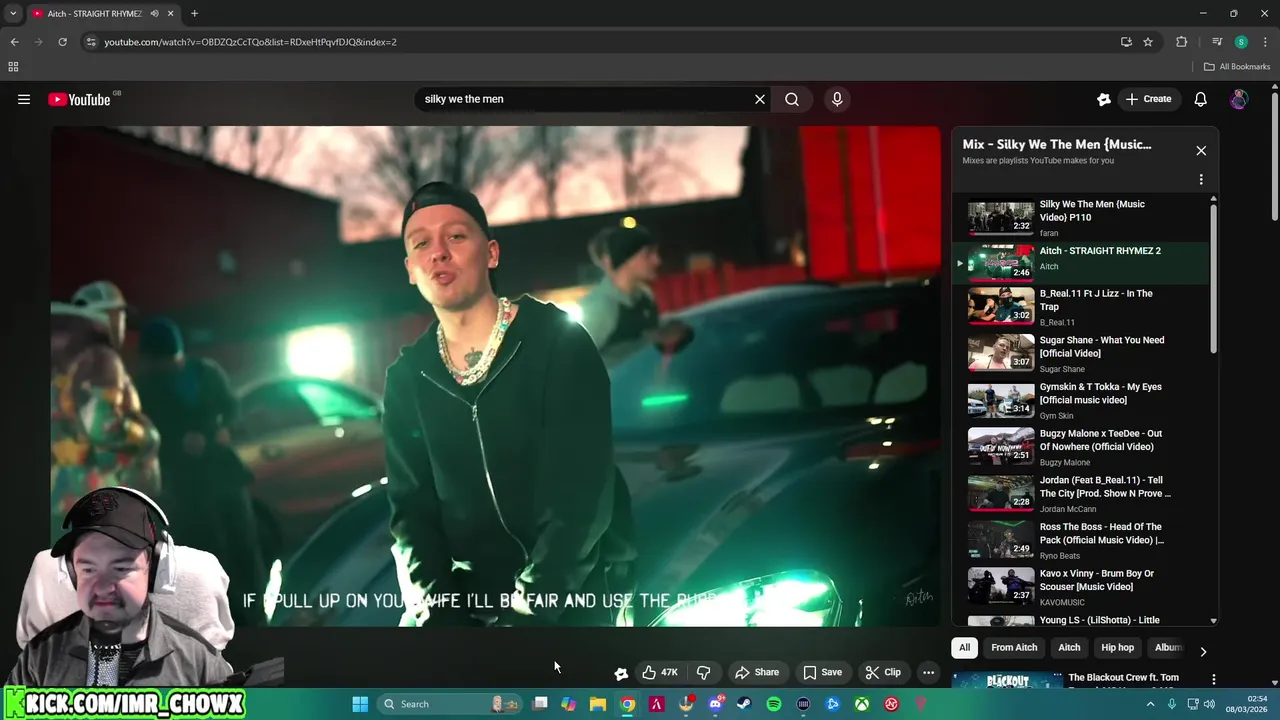Play Silky We The Men playlist item
1280x720 pixels.
pyautogui.click(x=1080, y=217)
